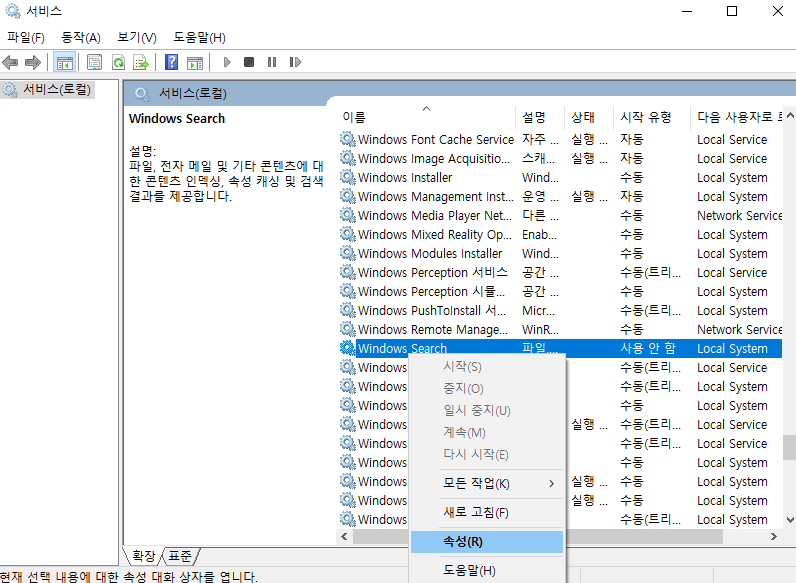This screenshot has width=796, height=583.
Task: Choose 새로 고침(F) from context menu
Action: (487, 512)
